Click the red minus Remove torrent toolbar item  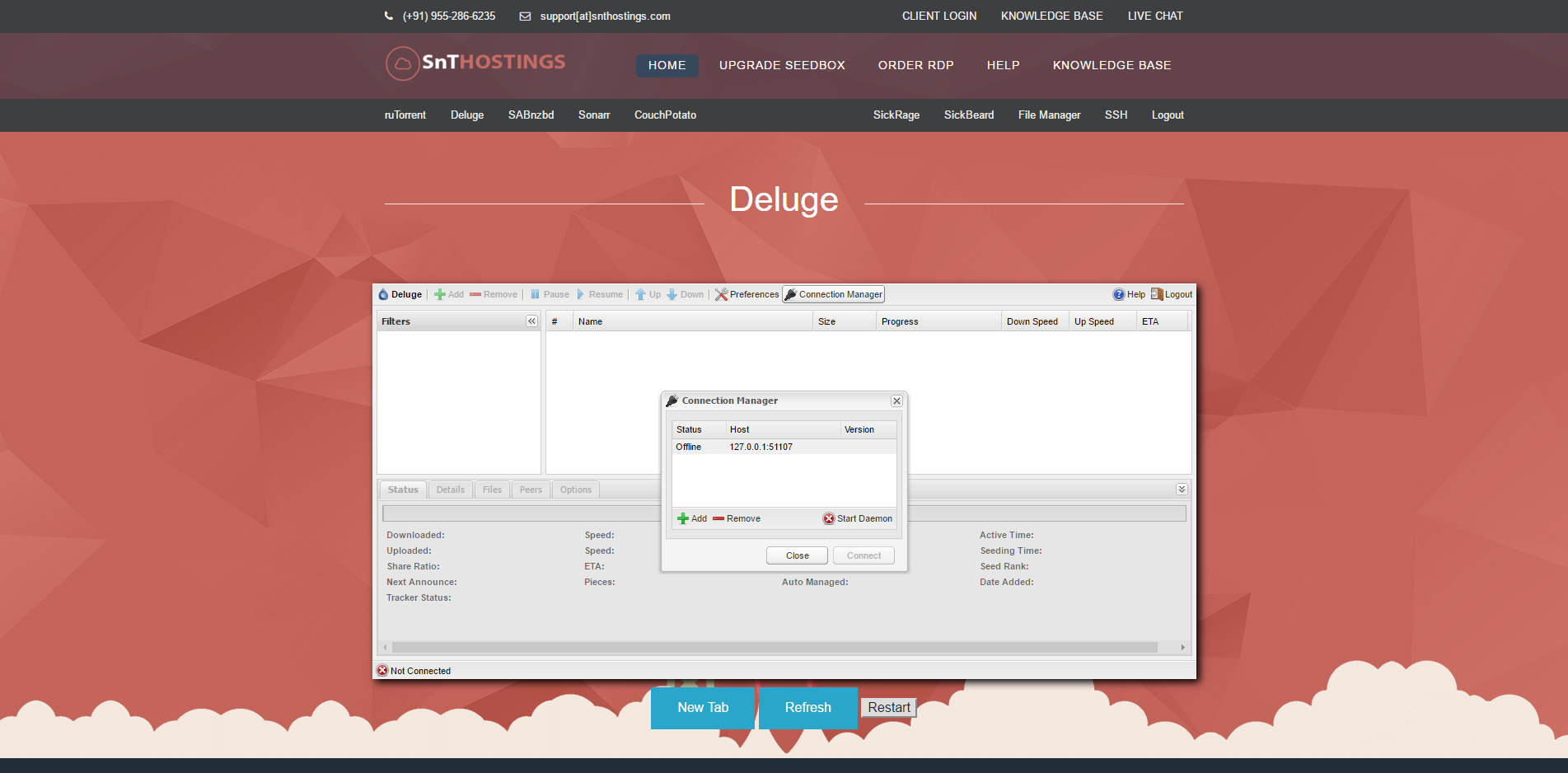coord(494,294)
